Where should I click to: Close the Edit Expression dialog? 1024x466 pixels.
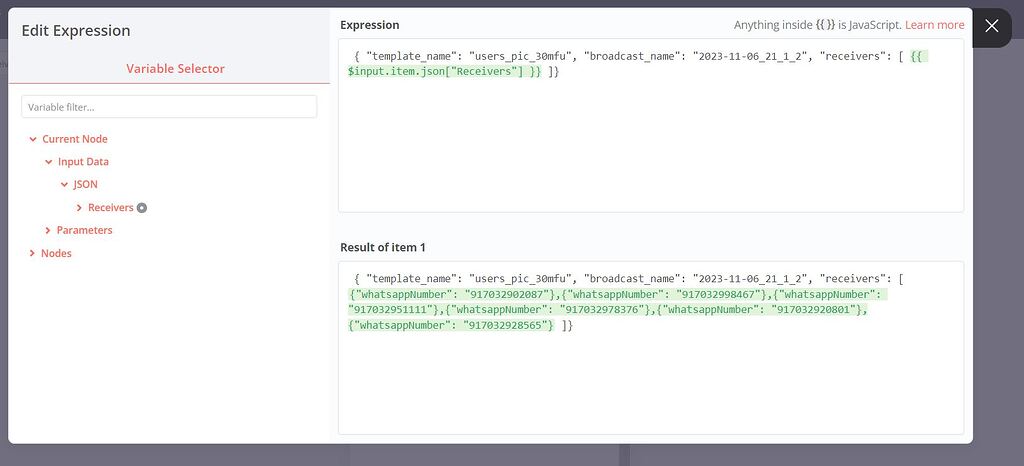991,26
